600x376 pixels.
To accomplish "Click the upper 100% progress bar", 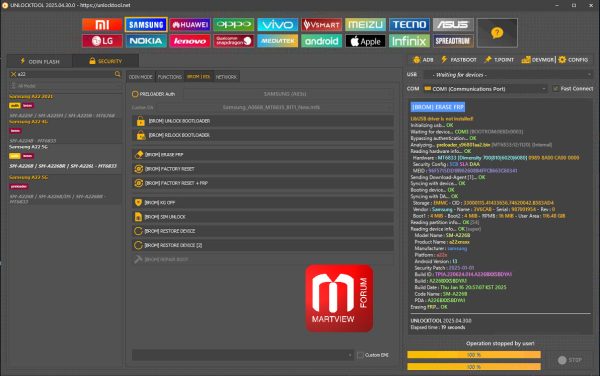I will click(x=474, y=355).
